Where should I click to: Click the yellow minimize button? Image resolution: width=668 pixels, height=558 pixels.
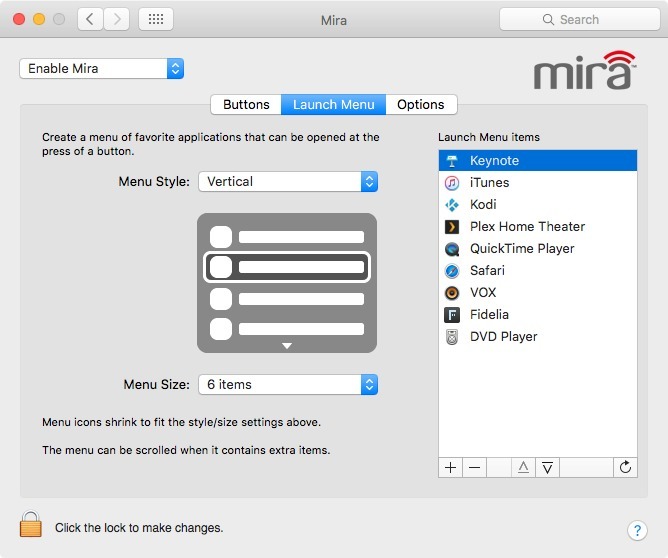click(39, 19)
